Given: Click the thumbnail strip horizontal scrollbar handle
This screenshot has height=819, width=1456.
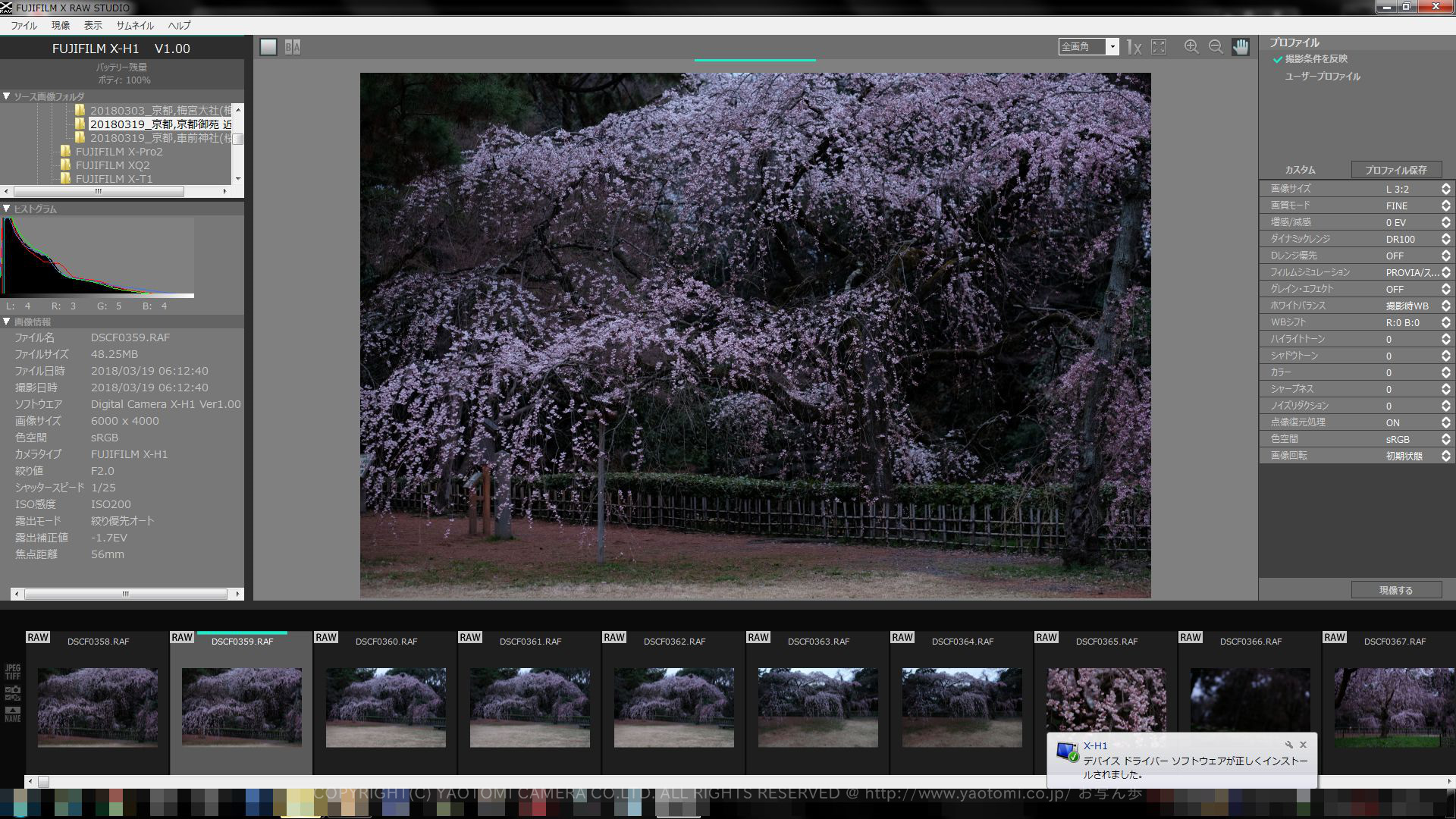Looking at the screenshot, I should coord(43,781).
